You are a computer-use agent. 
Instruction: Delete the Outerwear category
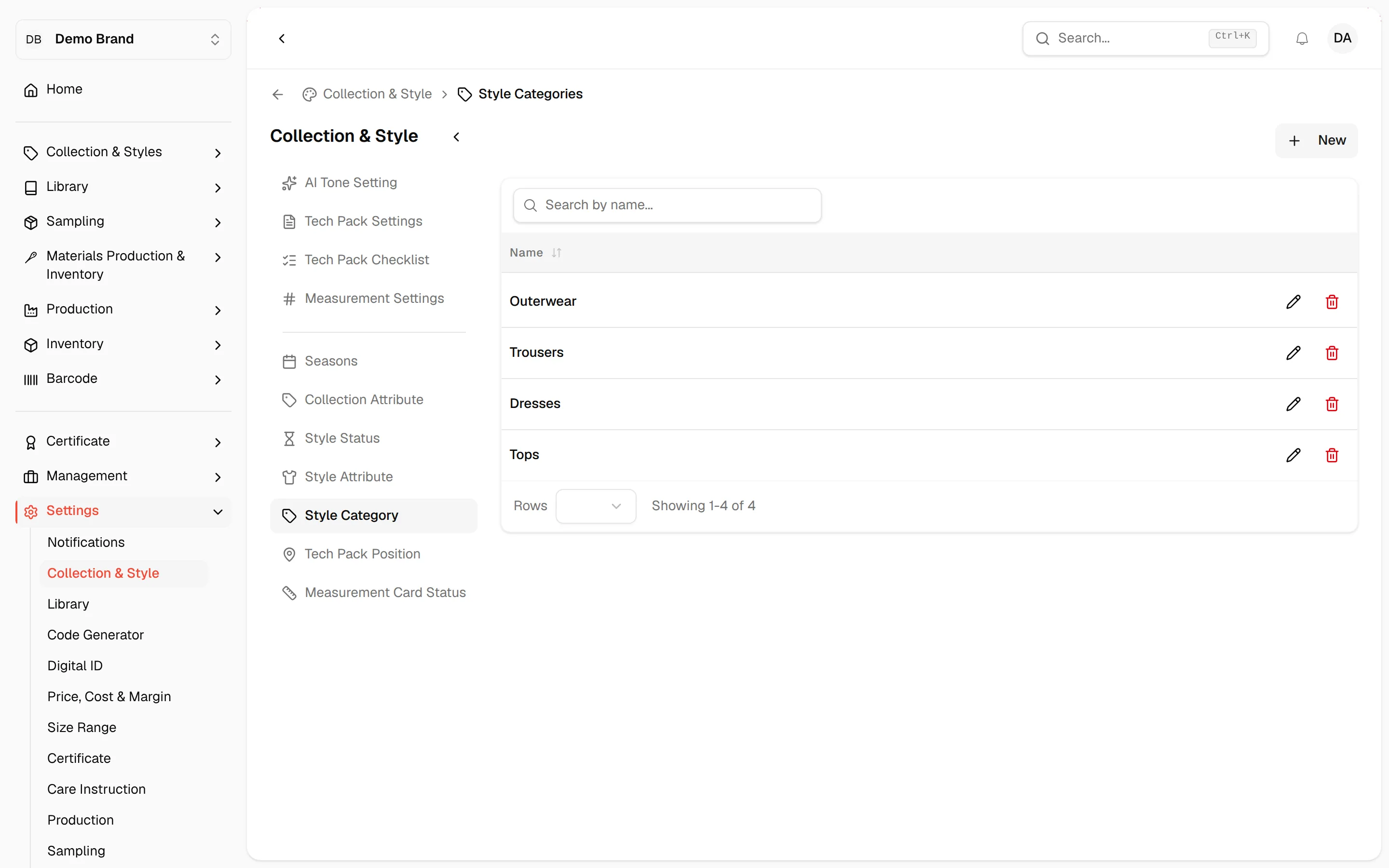[1332, 301]
